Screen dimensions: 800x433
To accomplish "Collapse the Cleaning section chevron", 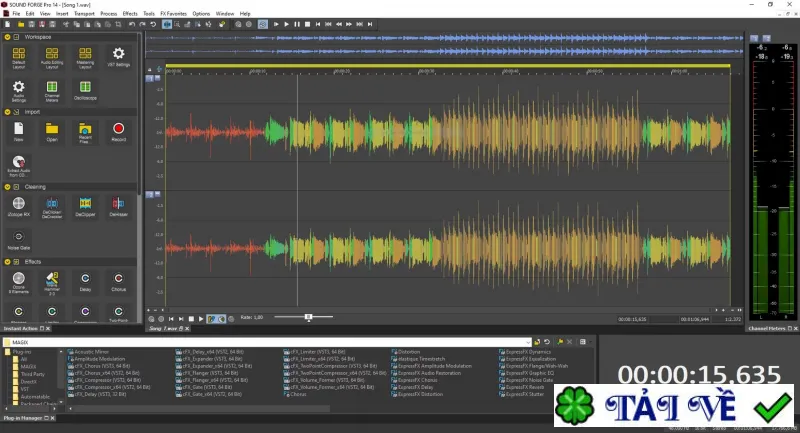I will tap(7, 187).
